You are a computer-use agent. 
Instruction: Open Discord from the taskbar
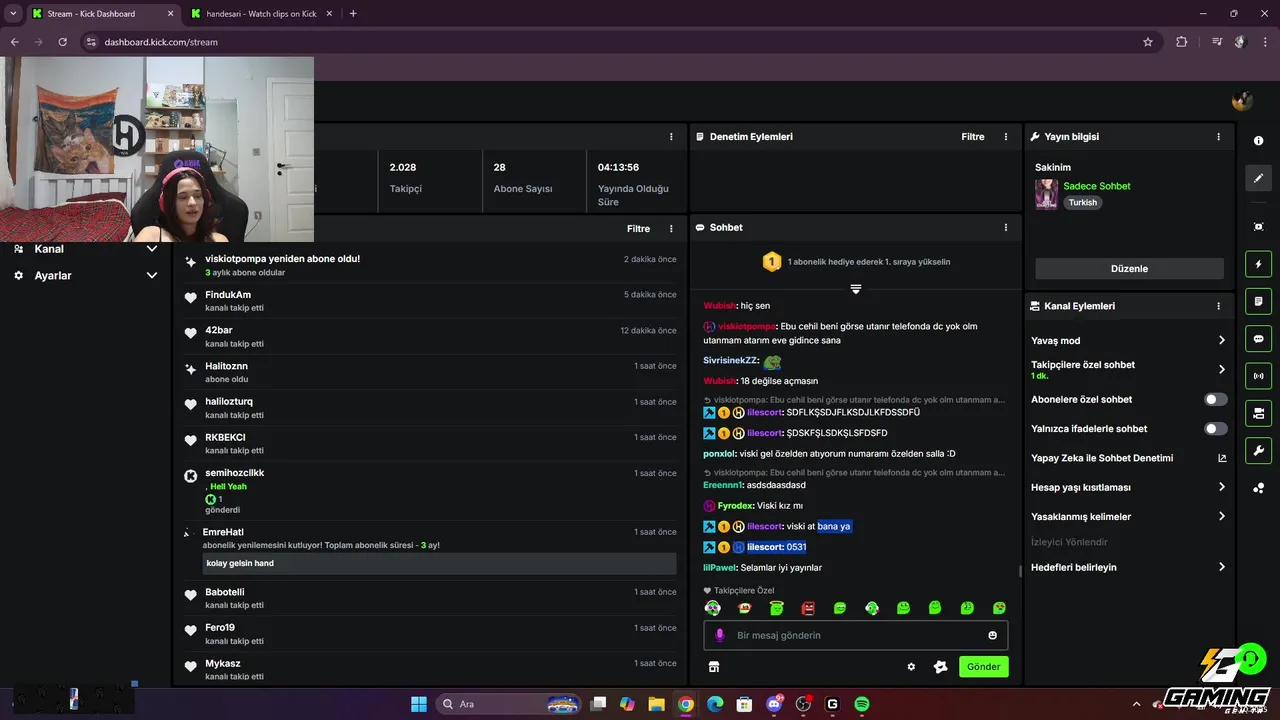[774, 704]
